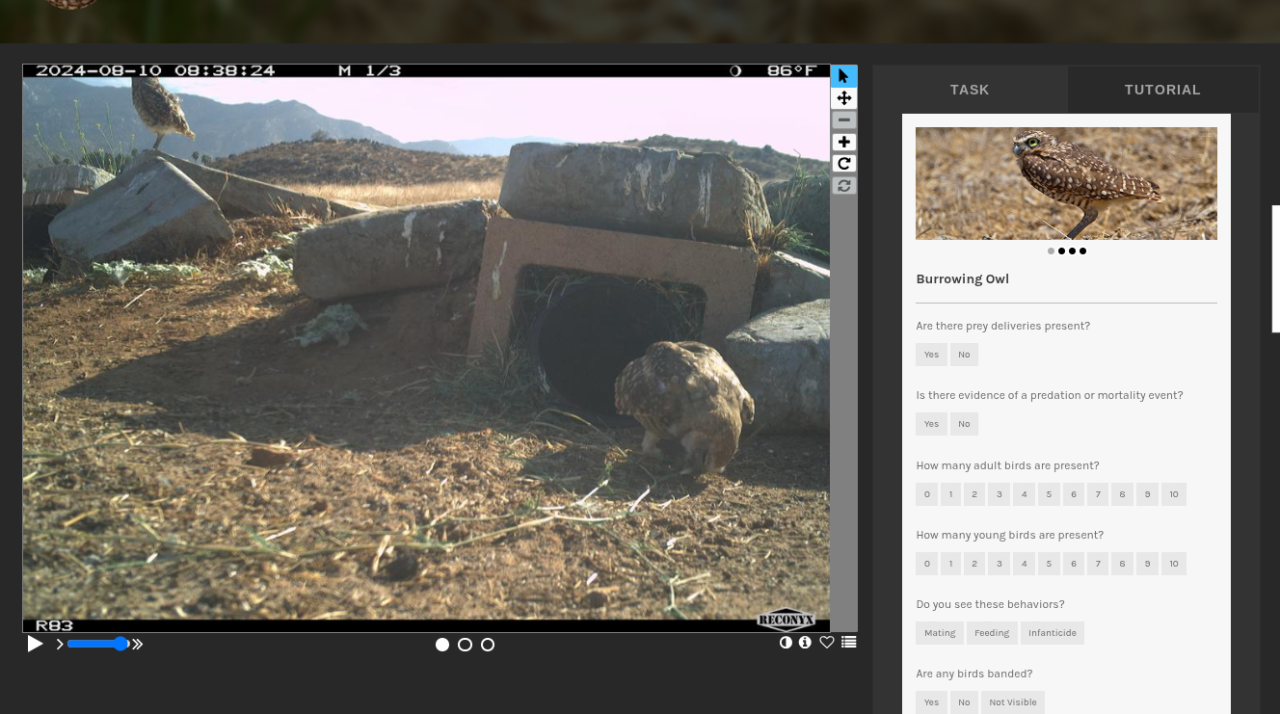Select Not Visible for birds banded
The width and height of the screenshot is (1280, 714).
1013,702
